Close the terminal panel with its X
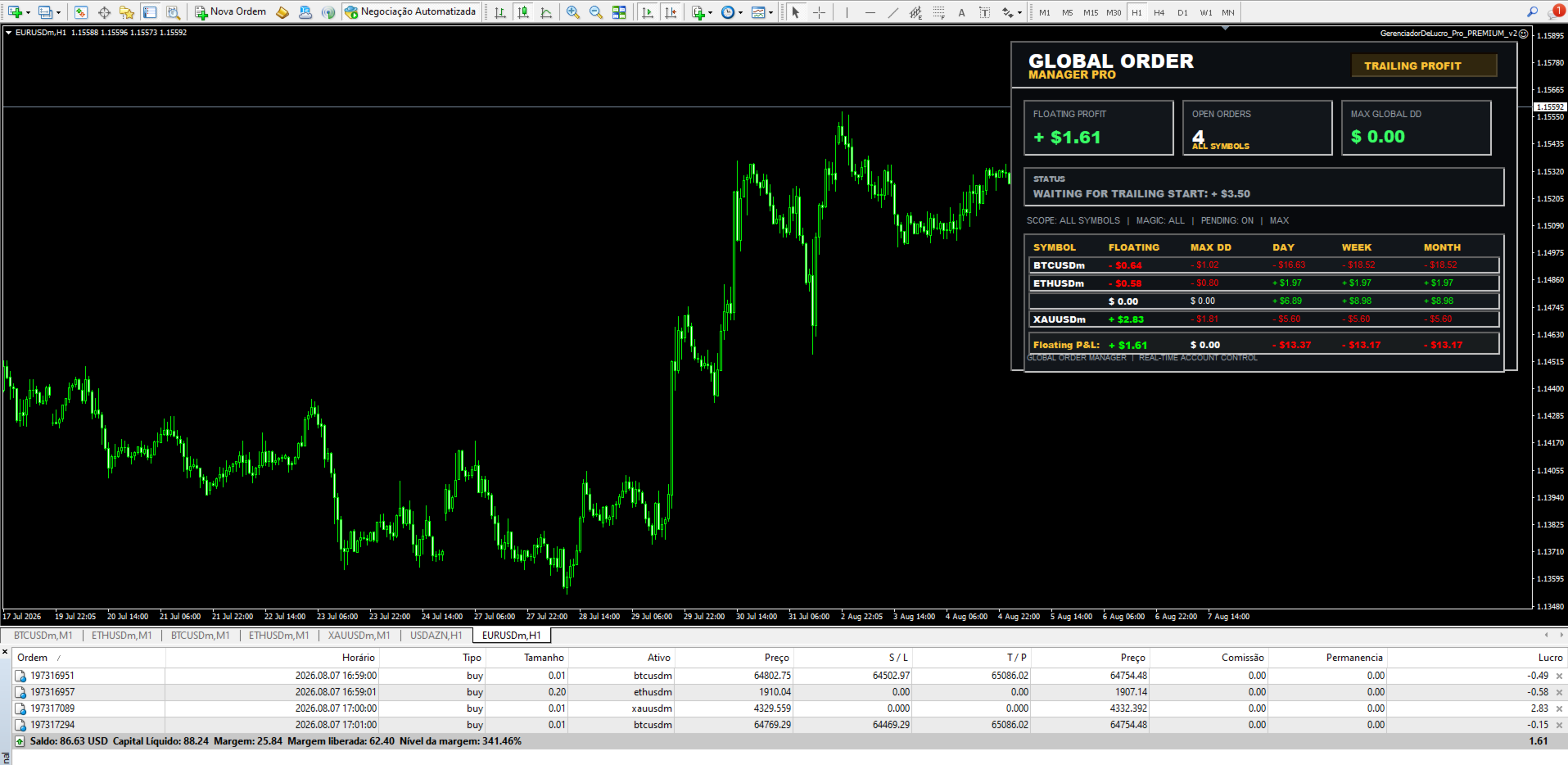The image size is (1568, 765). pyautogui.click(x=5, y=653)
